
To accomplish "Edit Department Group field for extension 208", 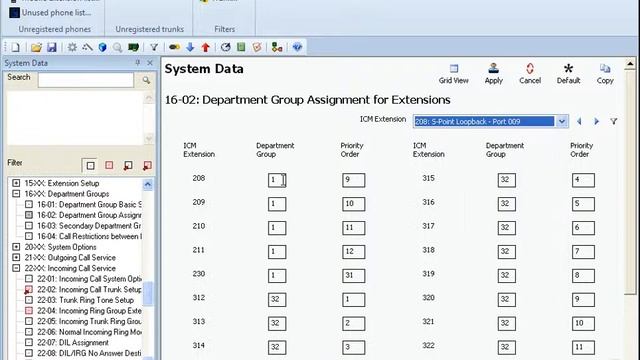I will pyautogui.click(x=277, y=180).
